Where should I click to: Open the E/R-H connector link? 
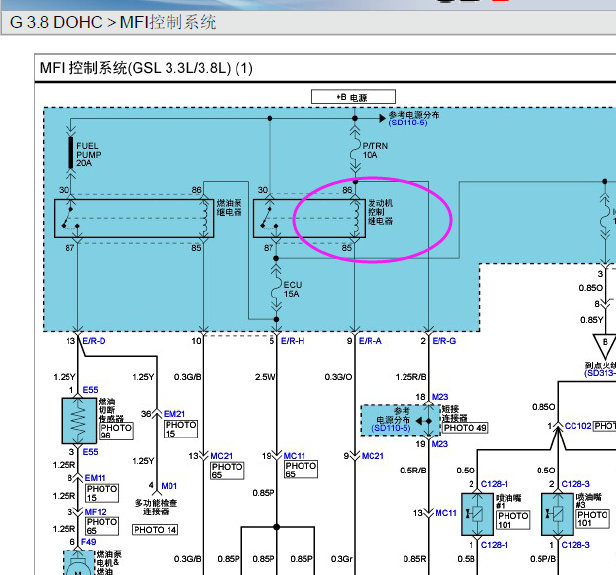293,341
